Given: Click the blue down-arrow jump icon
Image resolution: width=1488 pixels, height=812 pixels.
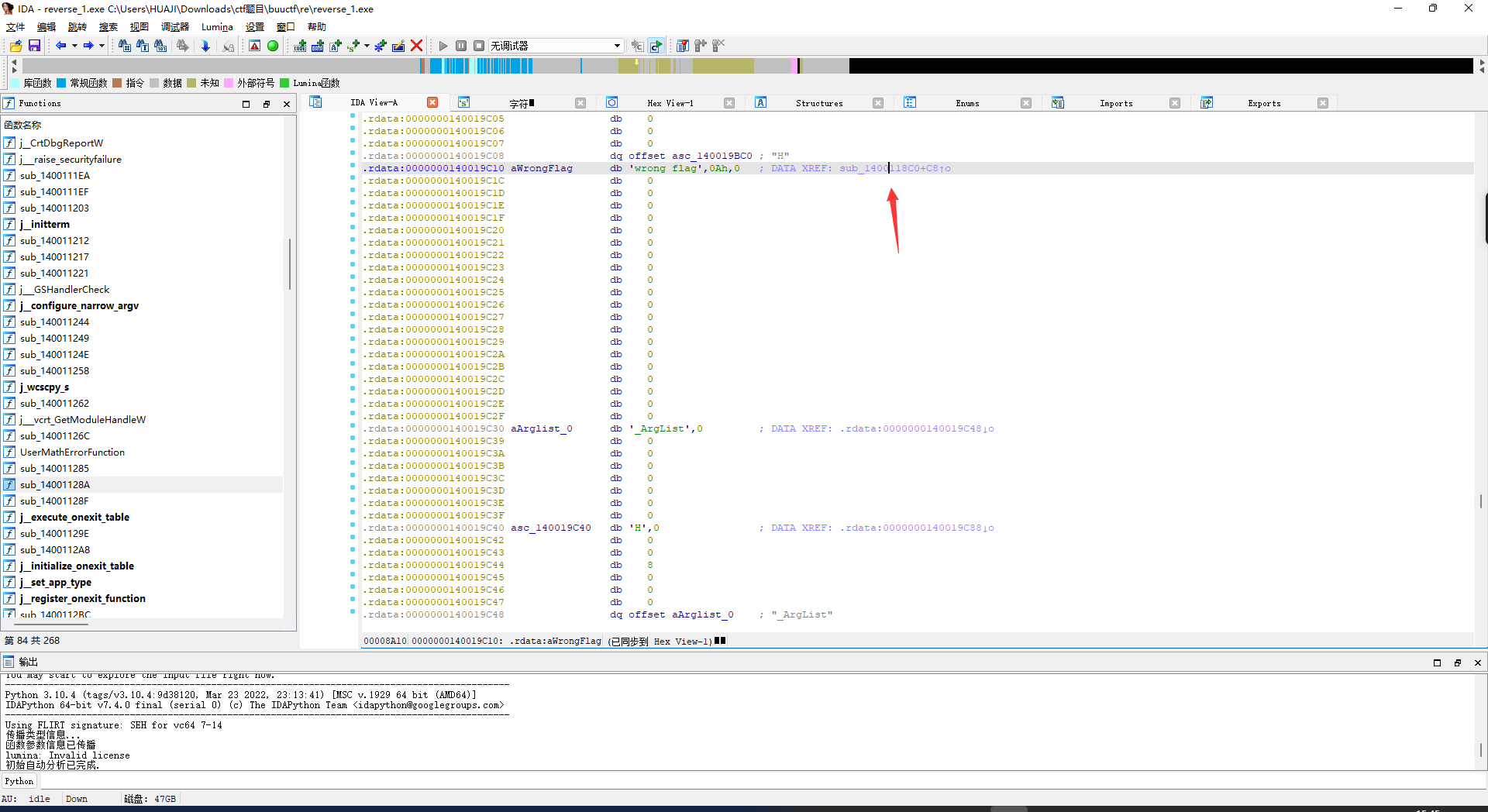Looking at the screenshot, I should (205, 46).
